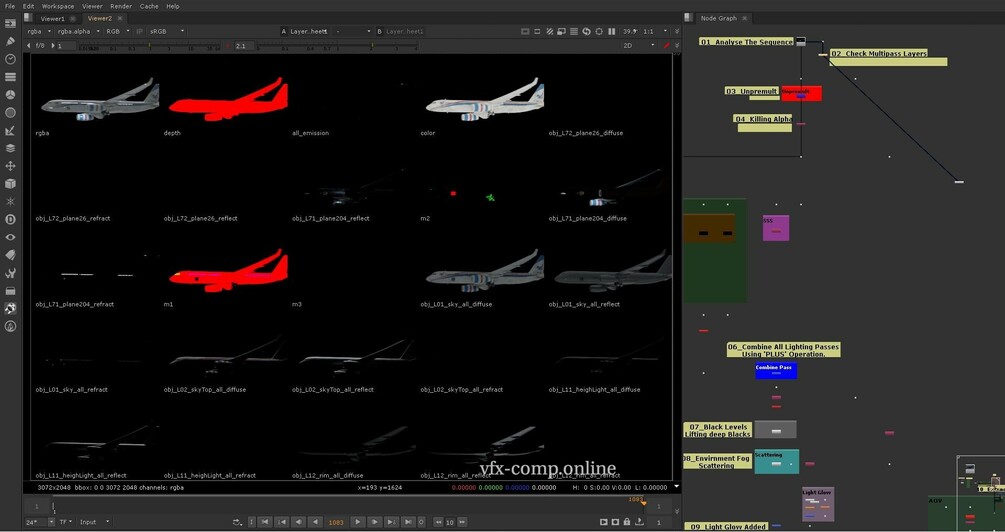Open the Other nodes toolbar icon

pos(10,291)
